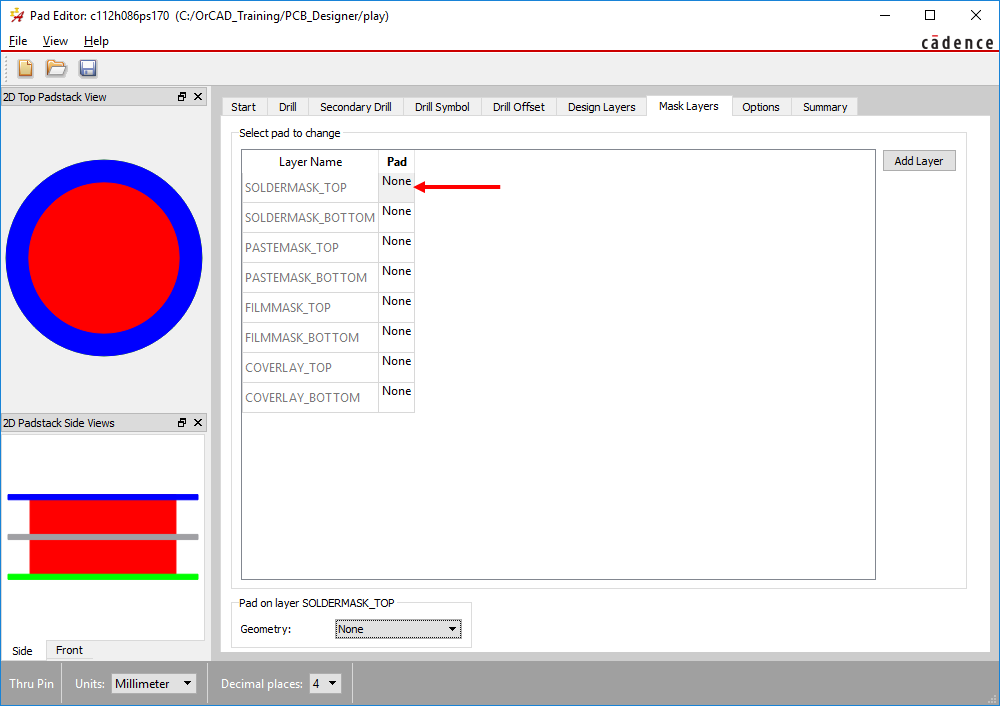Go to the Drill Symbol tab

point(442,107)
